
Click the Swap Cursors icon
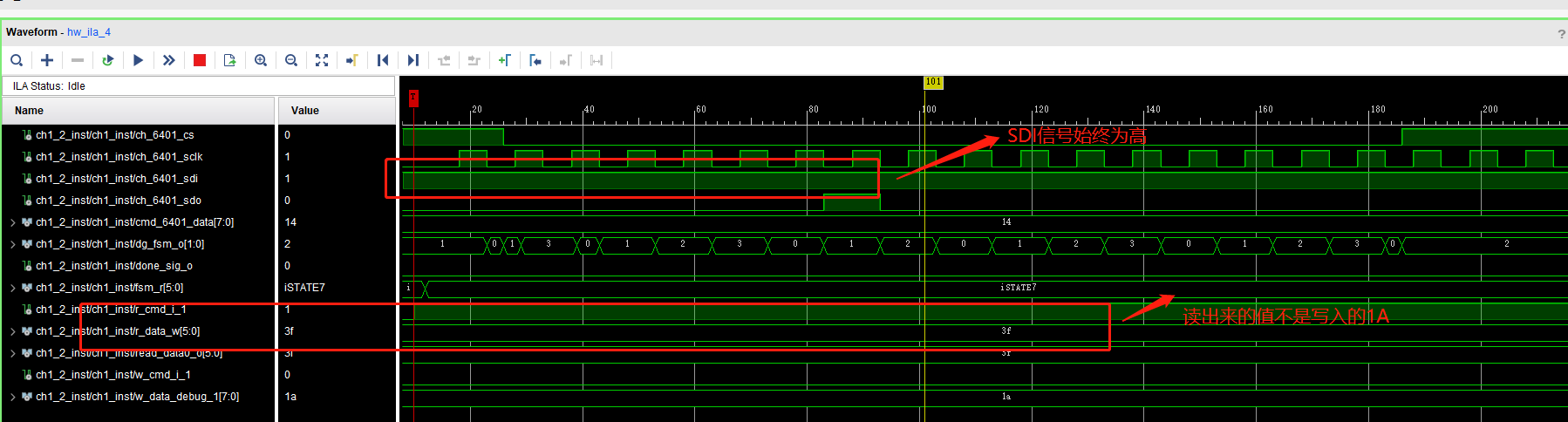(597, 60)
